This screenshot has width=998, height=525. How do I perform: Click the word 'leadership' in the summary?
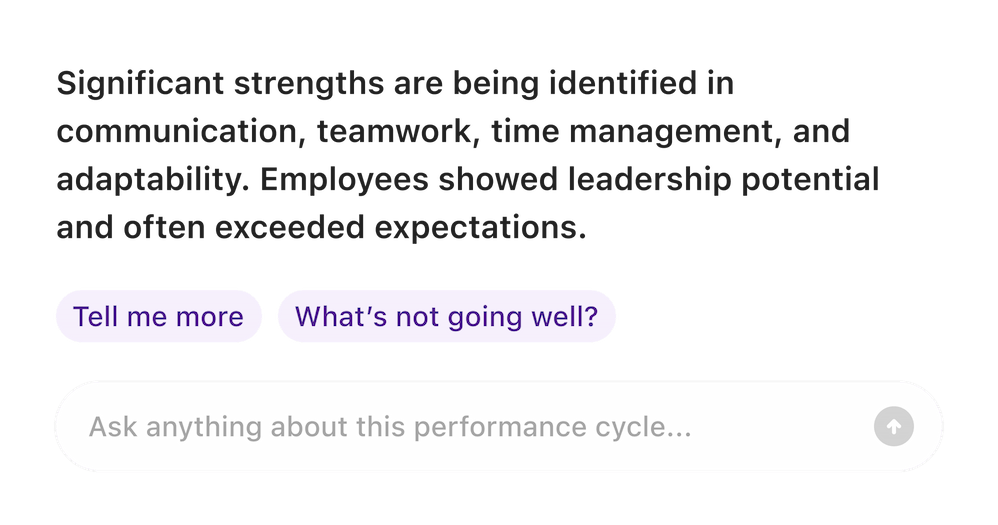click(x=649, y=180)
